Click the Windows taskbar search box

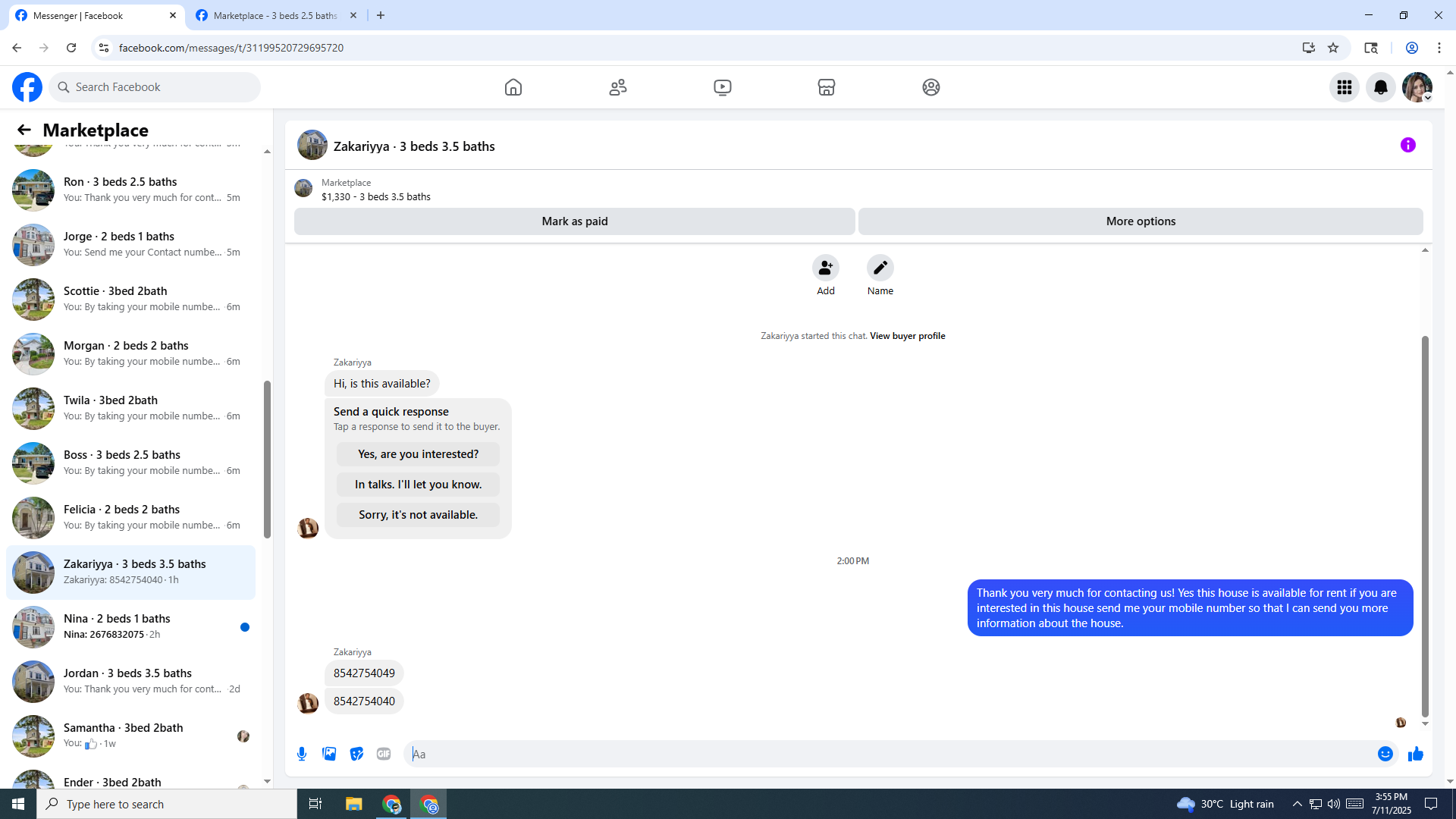(x=167, y=804)
